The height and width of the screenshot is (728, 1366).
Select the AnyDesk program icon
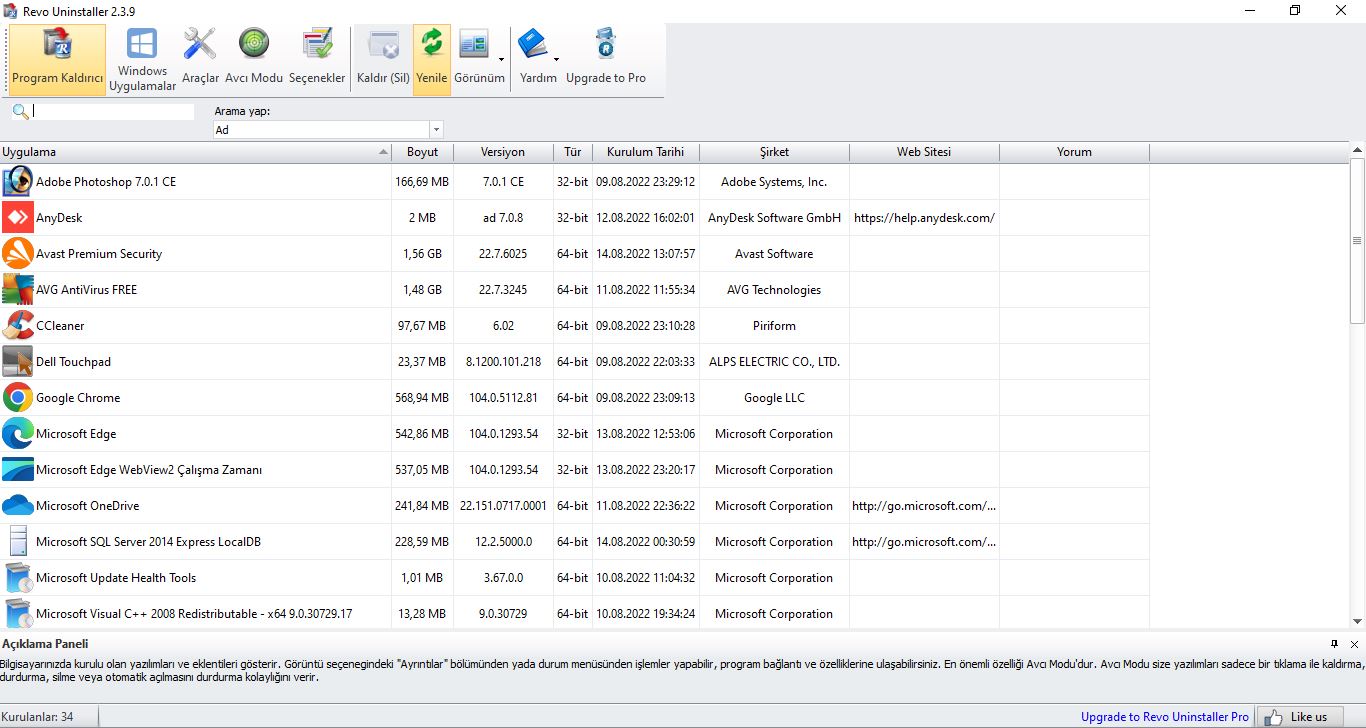[18, 218]
